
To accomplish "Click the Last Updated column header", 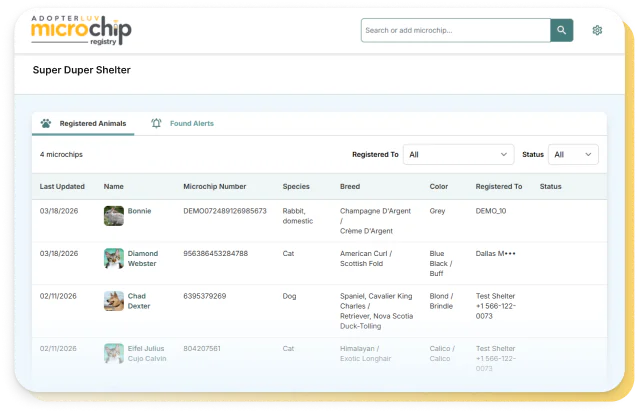I will point(62,187).
